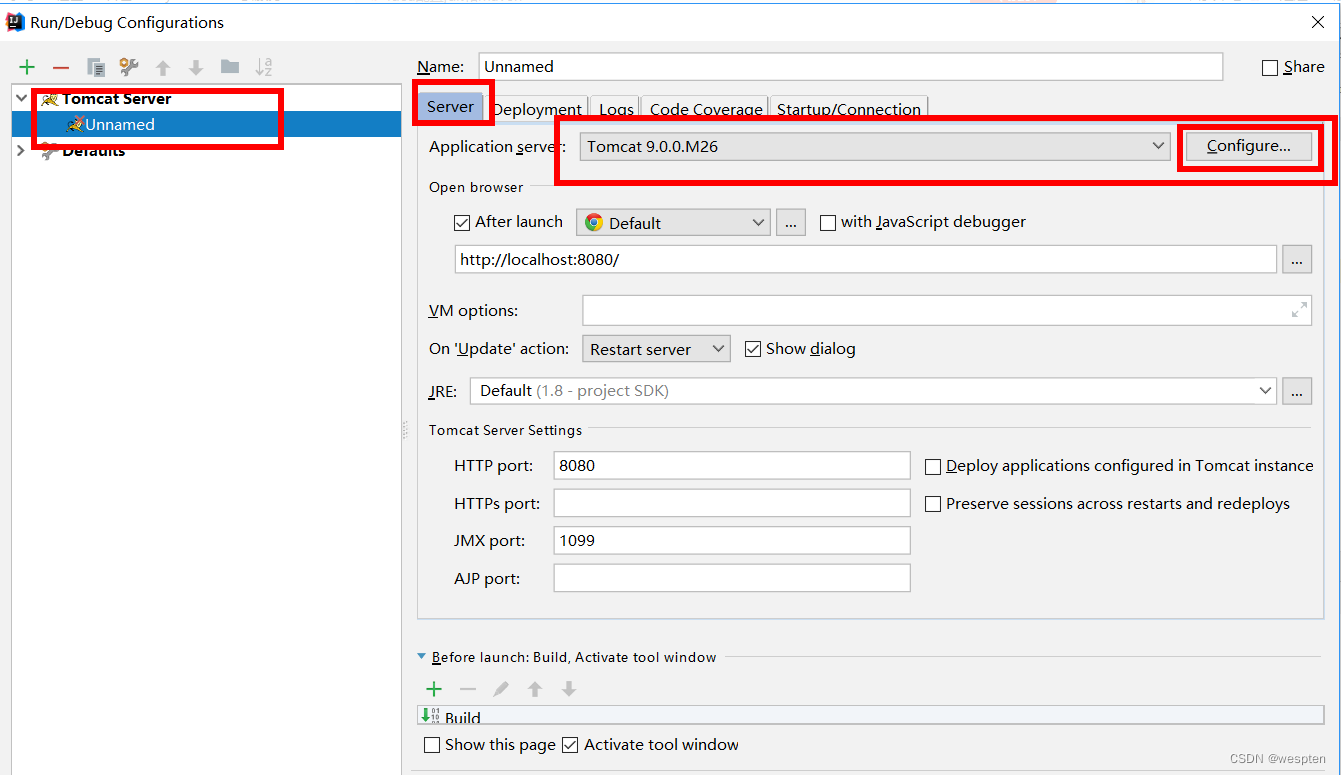1341x775 pixels.
Task: Switch to Deployment tab
Action: pyautogui.click(x=537, y=109)
